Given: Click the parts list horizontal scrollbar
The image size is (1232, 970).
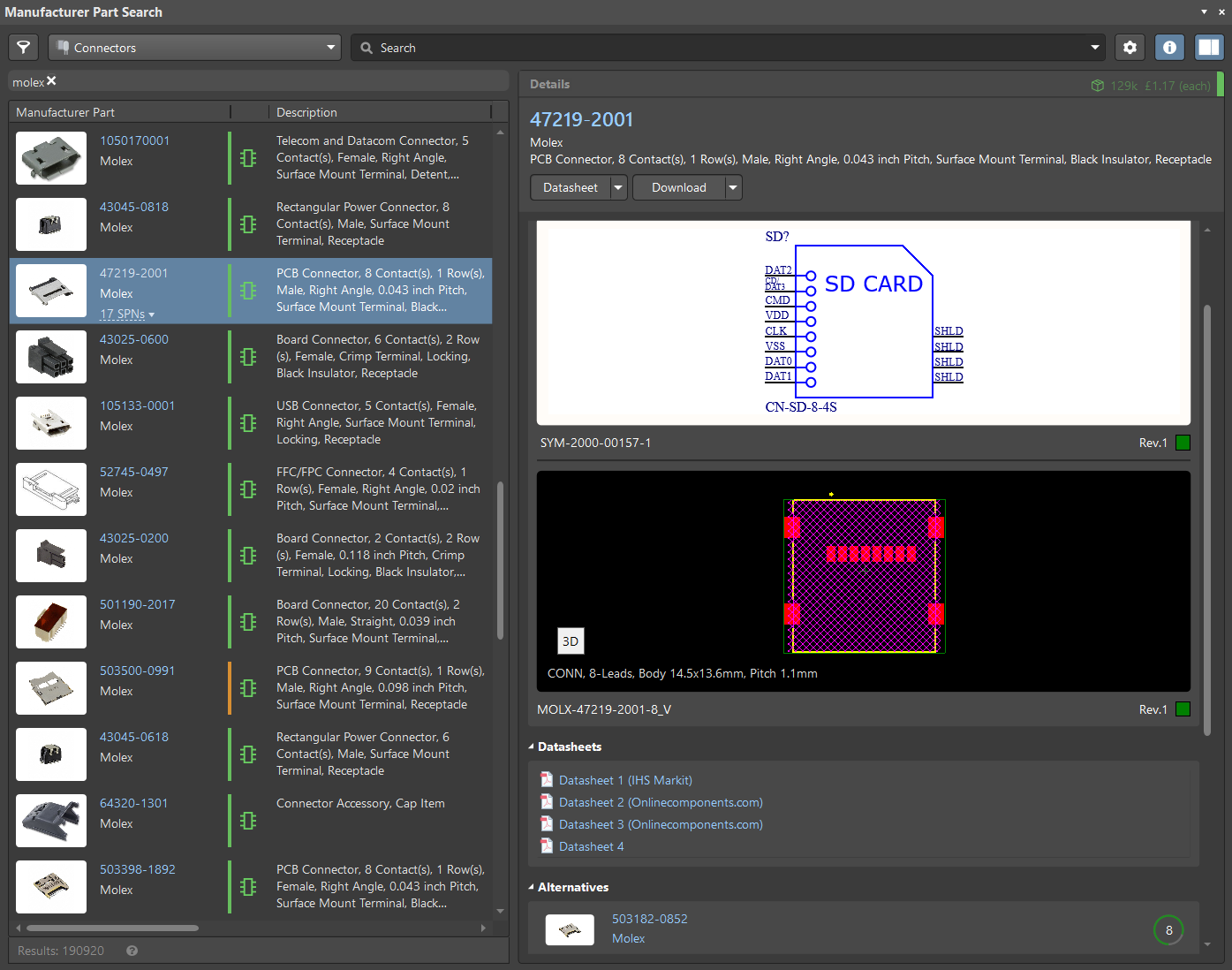Looking at the screenshot, I should click(x=112, y=928).
